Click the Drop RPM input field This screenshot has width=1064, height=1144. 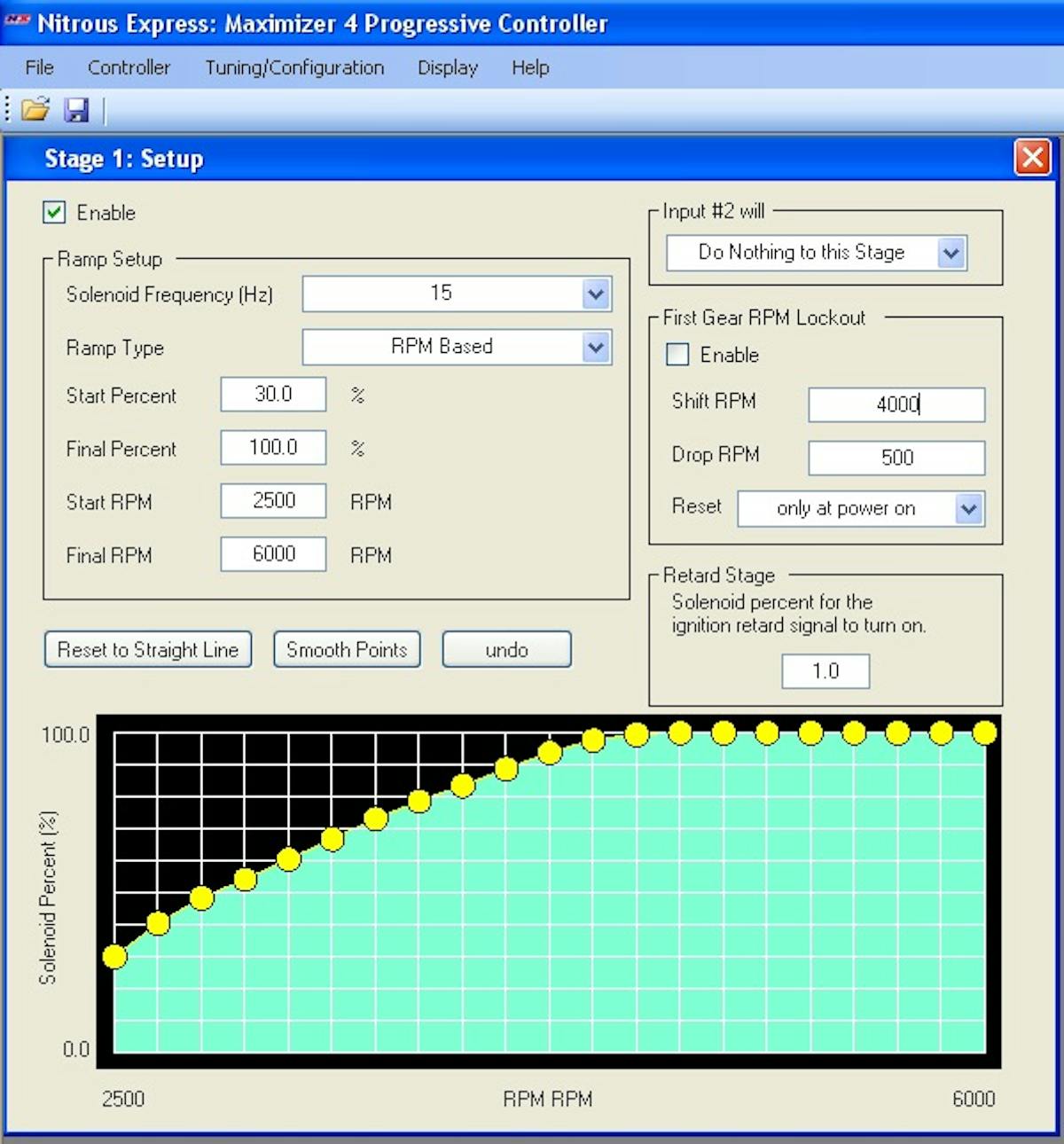[896, 458]
